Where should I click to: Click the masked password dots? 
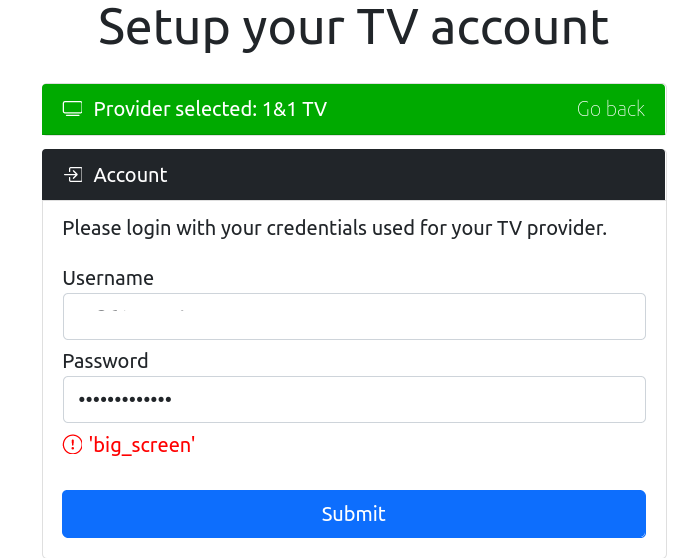point(125,399)
